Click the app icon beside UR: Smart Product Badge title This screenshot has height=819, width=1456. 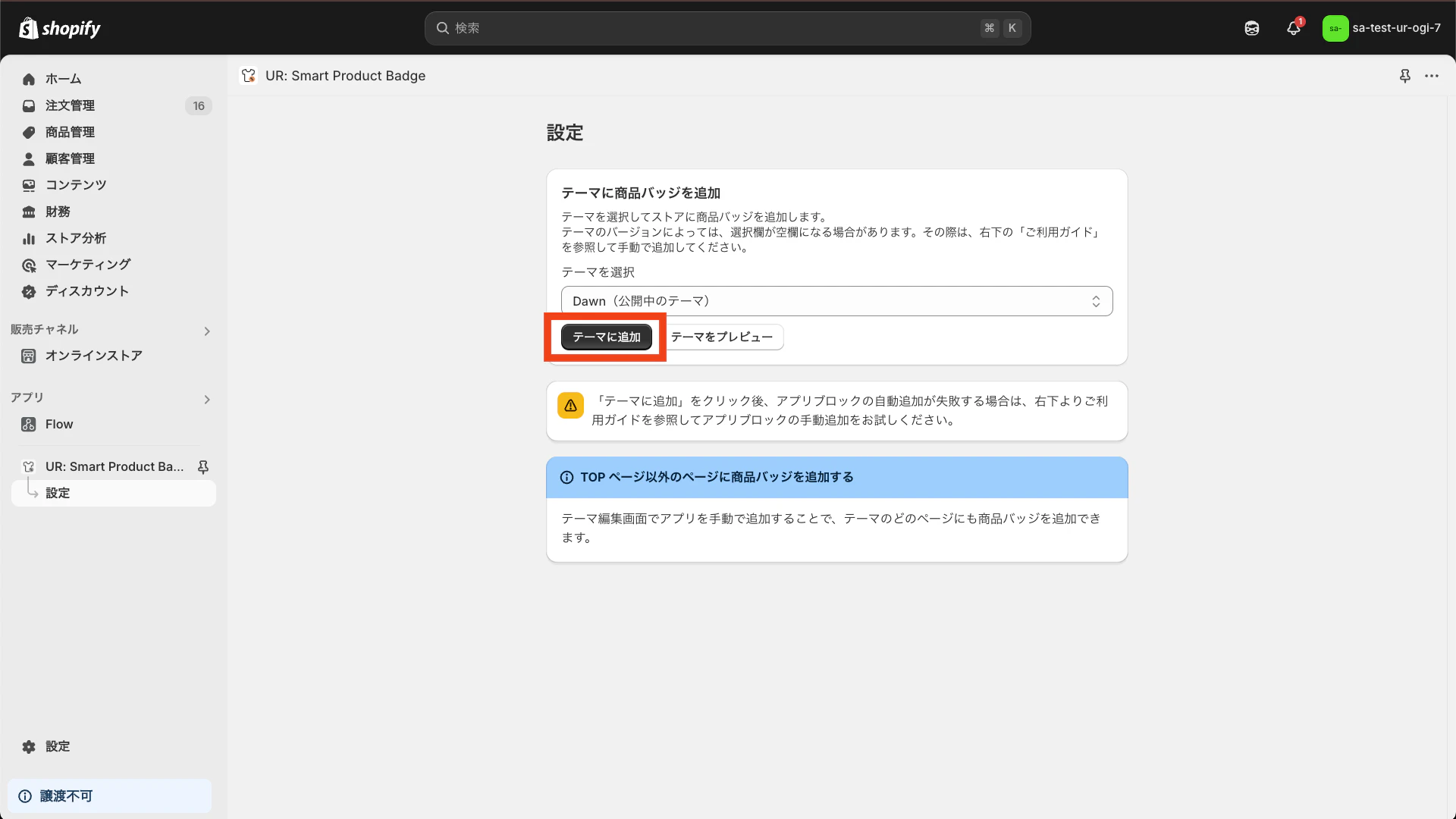click(x=249, y=76)
